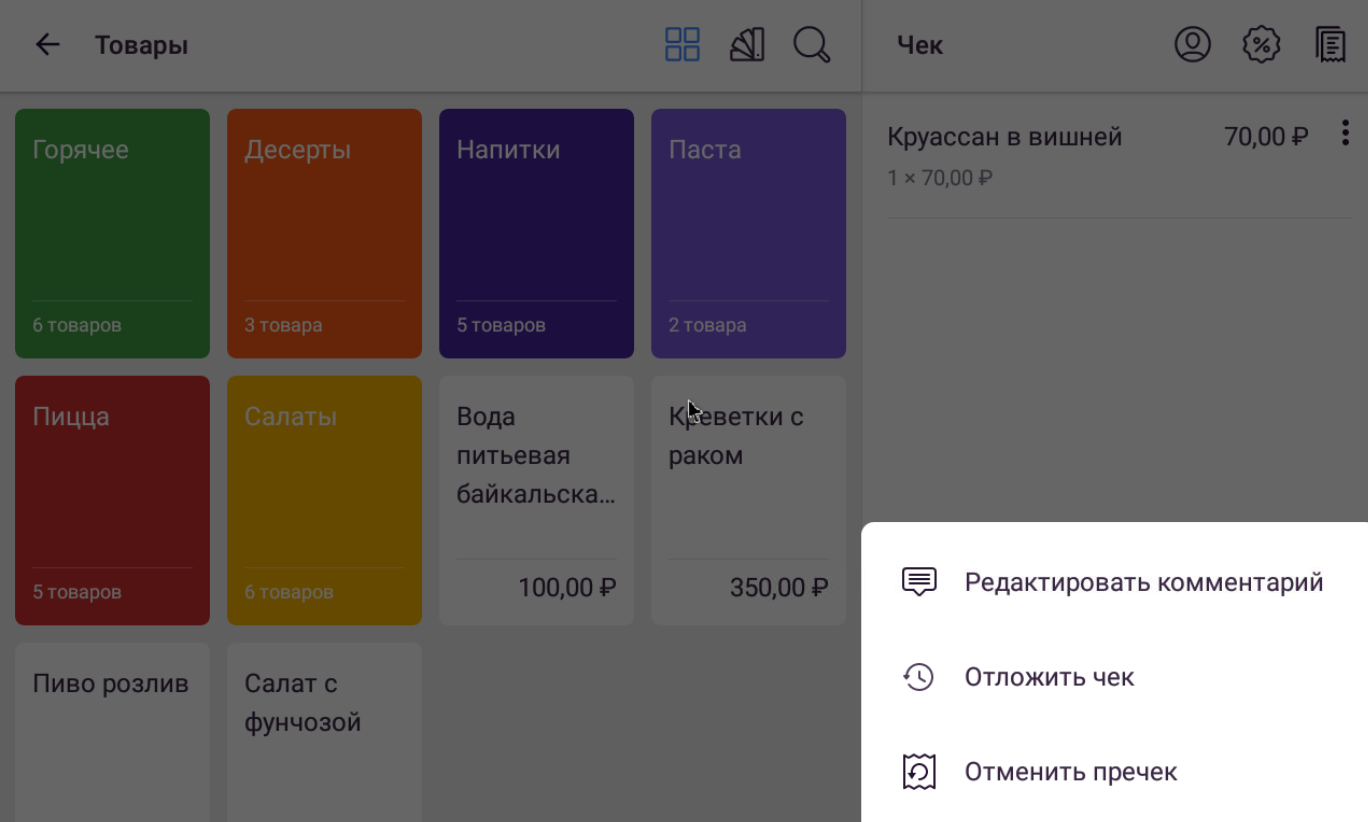Click the receipt undo icon beside Отменить пречек
This screenshot has width=1368, height=822.
pos(919,772)
